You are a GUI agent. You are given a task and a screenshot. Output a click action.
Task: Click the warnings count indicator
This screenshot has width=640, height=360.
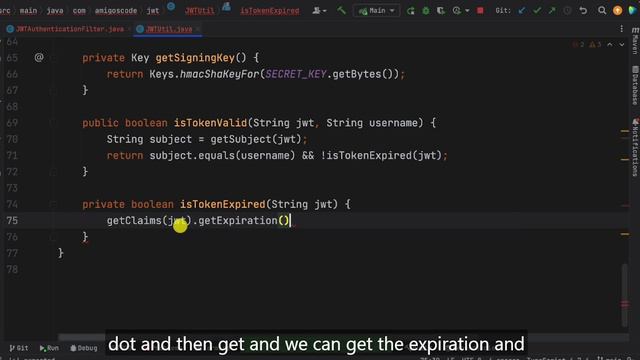click(595, 44)
